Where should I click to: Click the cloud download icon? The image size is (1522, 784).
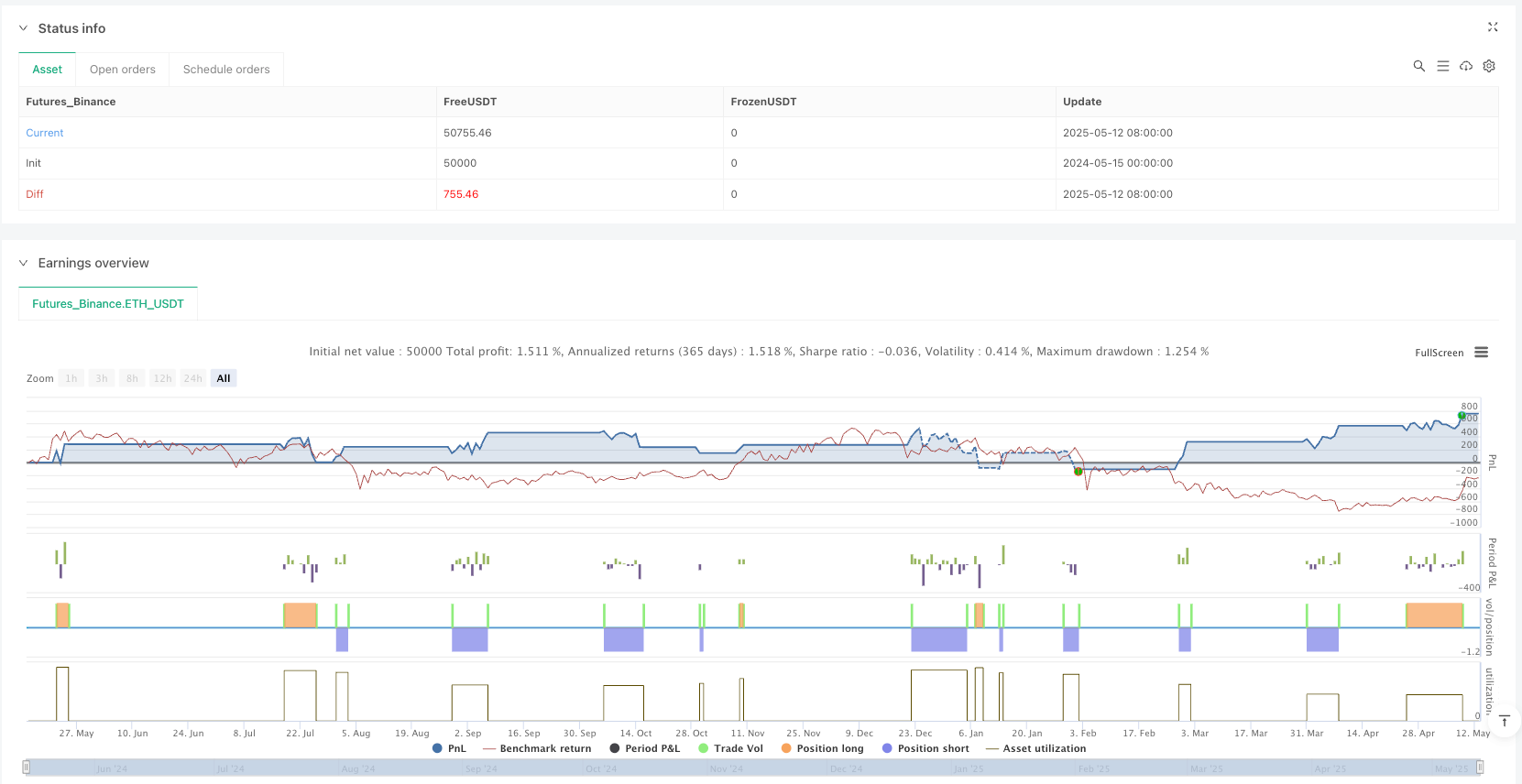click(1466, 66)
